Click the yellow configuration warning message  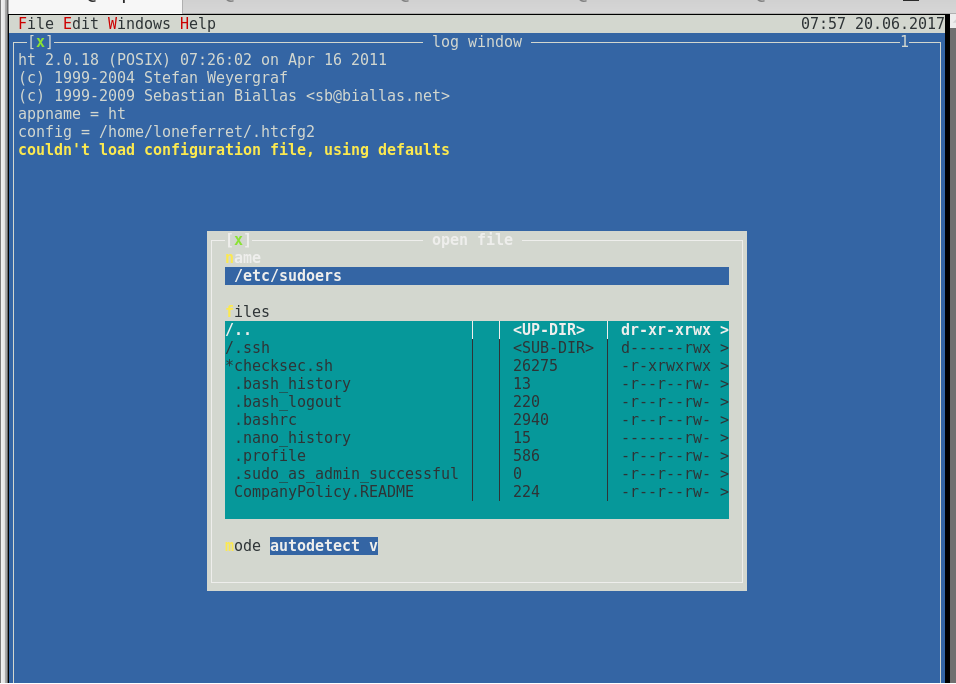pos(234,150)
